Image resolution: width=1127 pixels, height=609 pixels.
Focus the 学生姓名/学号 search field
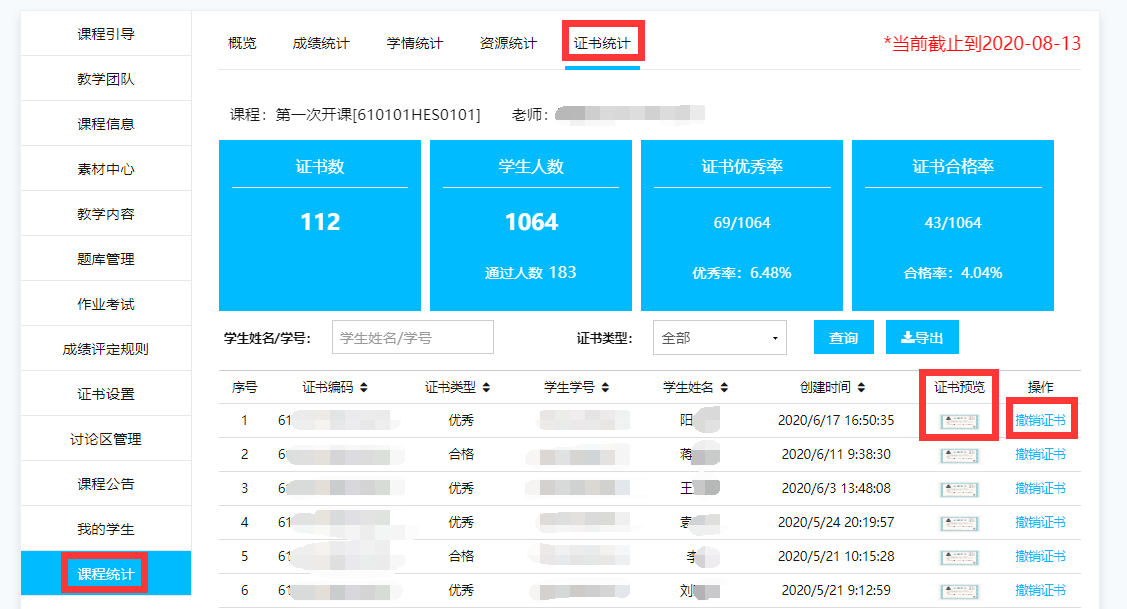[412, 338]
